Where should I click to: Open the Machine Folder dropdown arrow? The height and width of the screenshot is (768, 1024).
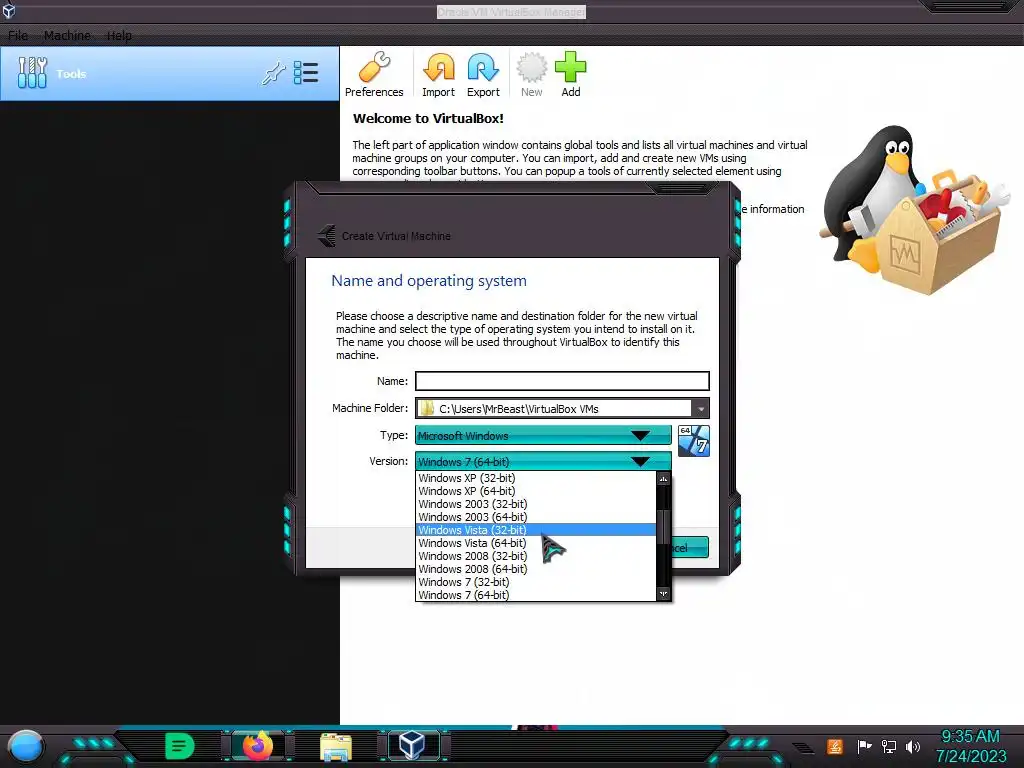click(700, 409)
